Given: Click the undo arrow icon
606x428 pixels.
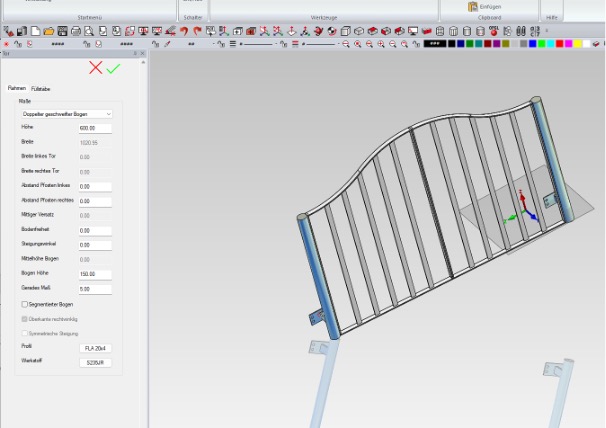Looking at the screenshot, I should [x=185, y=31].
